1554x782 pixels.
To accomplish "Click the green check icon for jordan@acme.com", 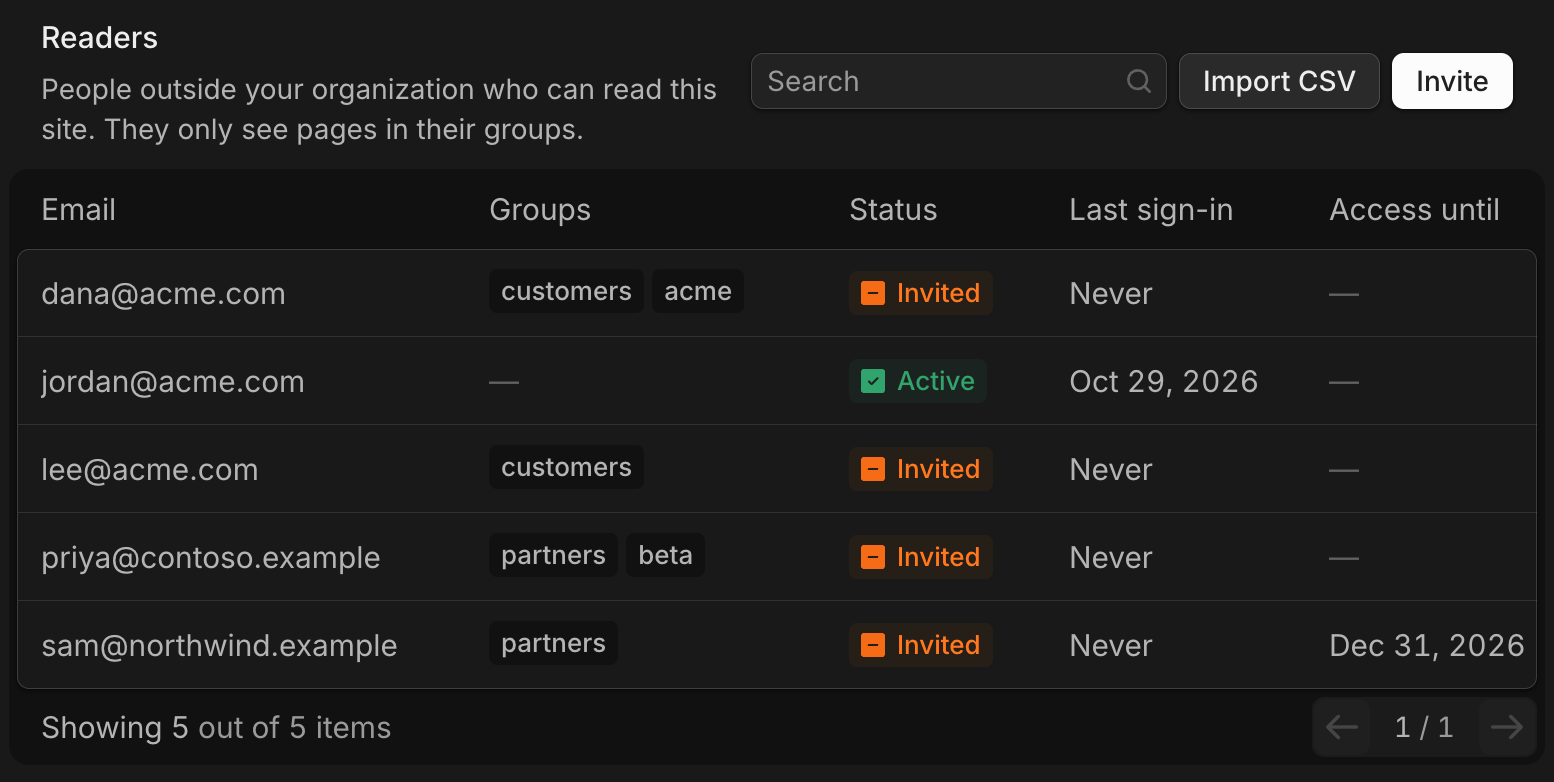I will pyautogui.click(x=873, y=381).
